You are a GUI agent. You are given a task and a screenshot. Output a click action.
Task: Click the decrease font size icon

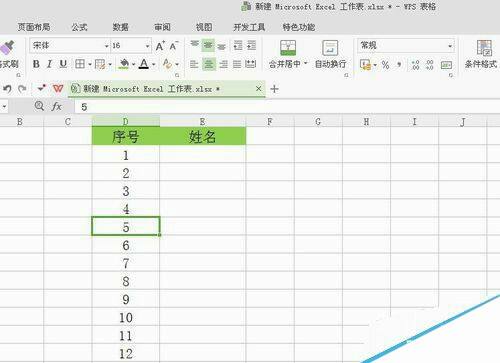click(x=174, y=46)
